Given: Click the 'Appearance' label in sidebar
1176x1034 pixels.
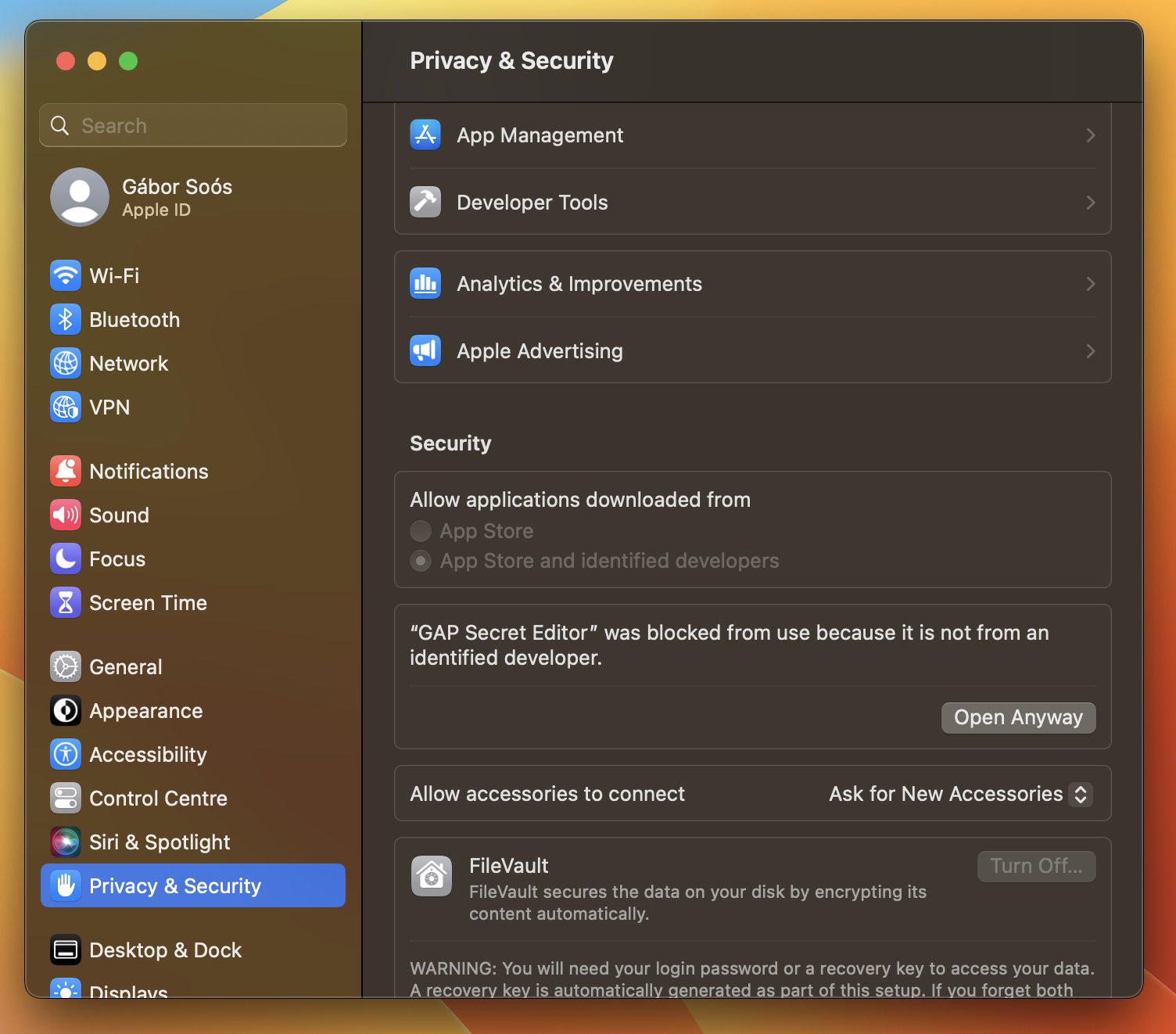Looking at the screenshot, I should (146, 710).
